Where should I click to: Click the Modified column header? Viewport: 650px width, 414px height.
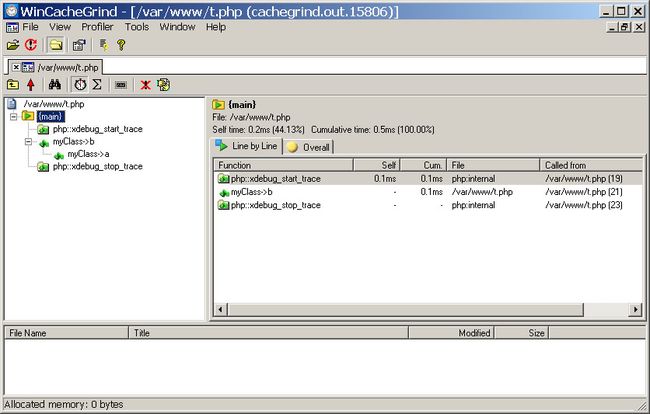451,333
